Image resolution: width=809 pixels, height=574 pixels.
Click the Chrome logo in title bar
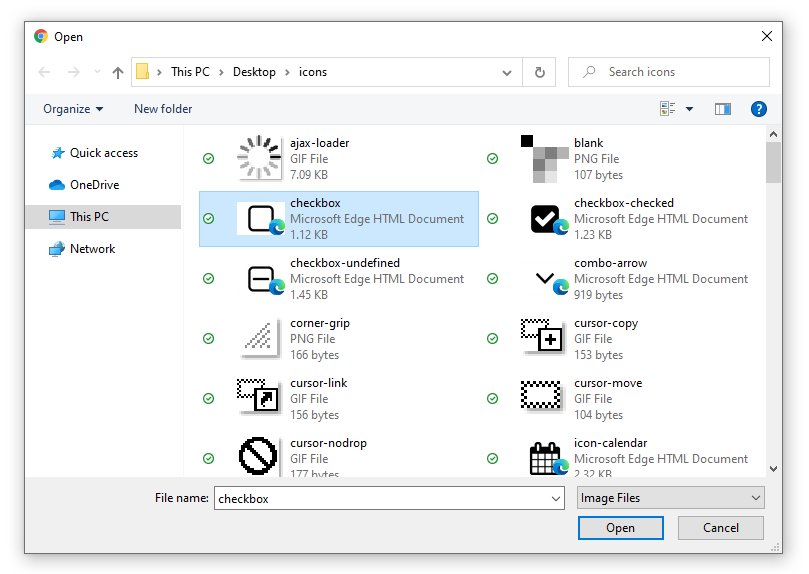(x=41, y=36)
